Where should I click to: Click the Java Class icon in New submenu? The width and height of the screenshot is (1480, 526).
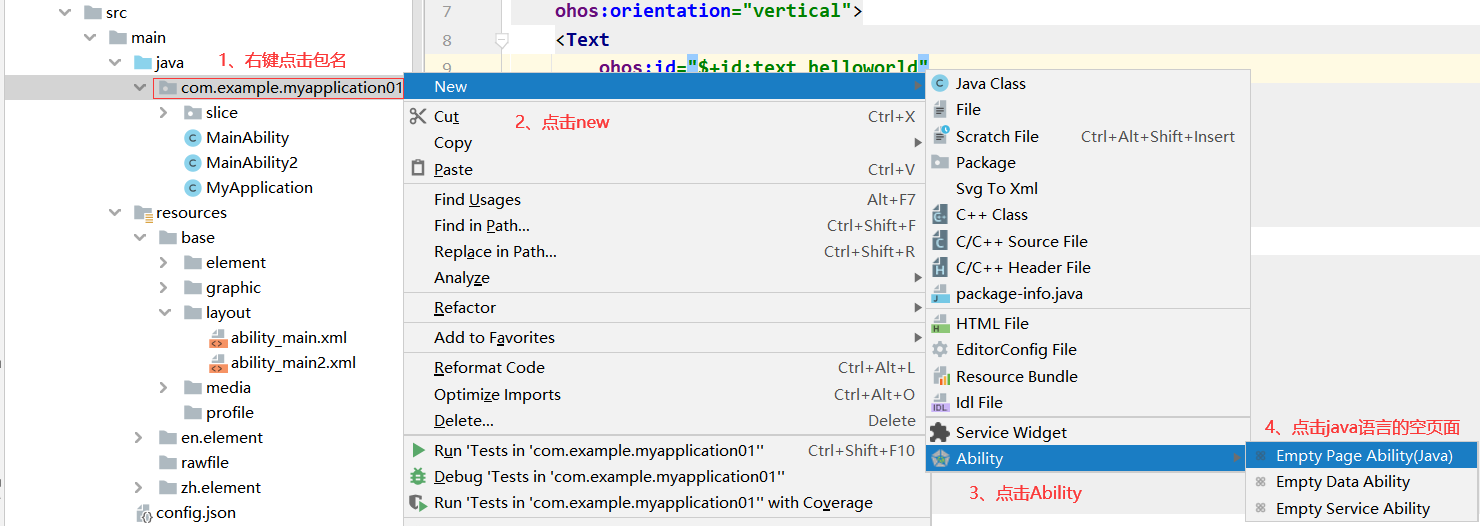[940, 84]
